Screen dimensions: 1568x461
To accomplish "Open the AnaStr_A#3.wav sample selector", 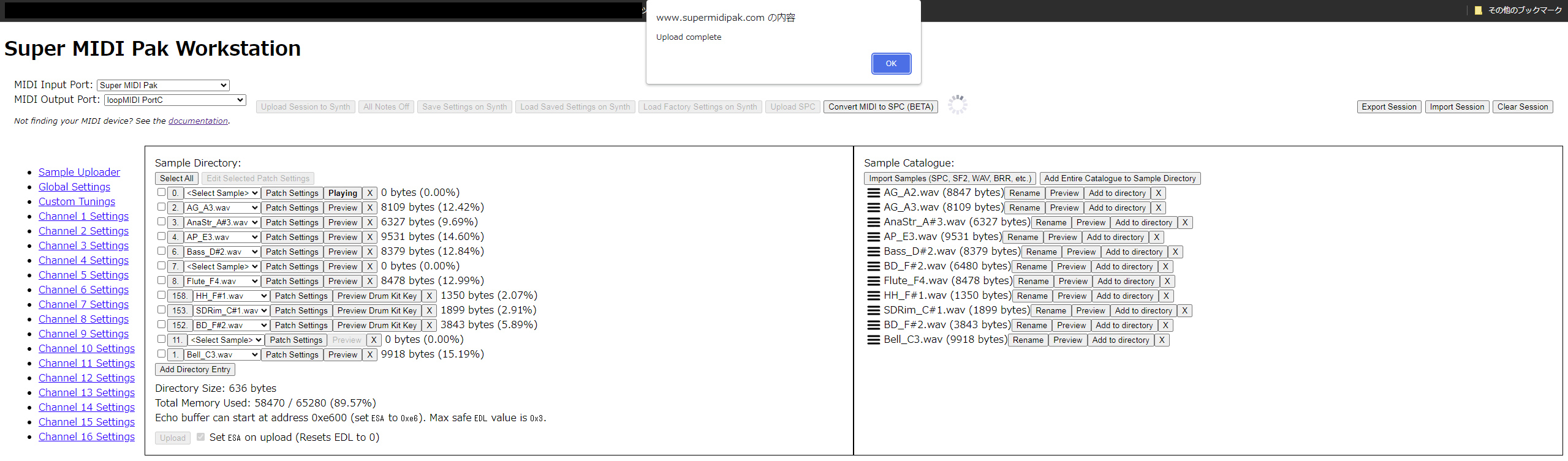I will click(222, 223).
